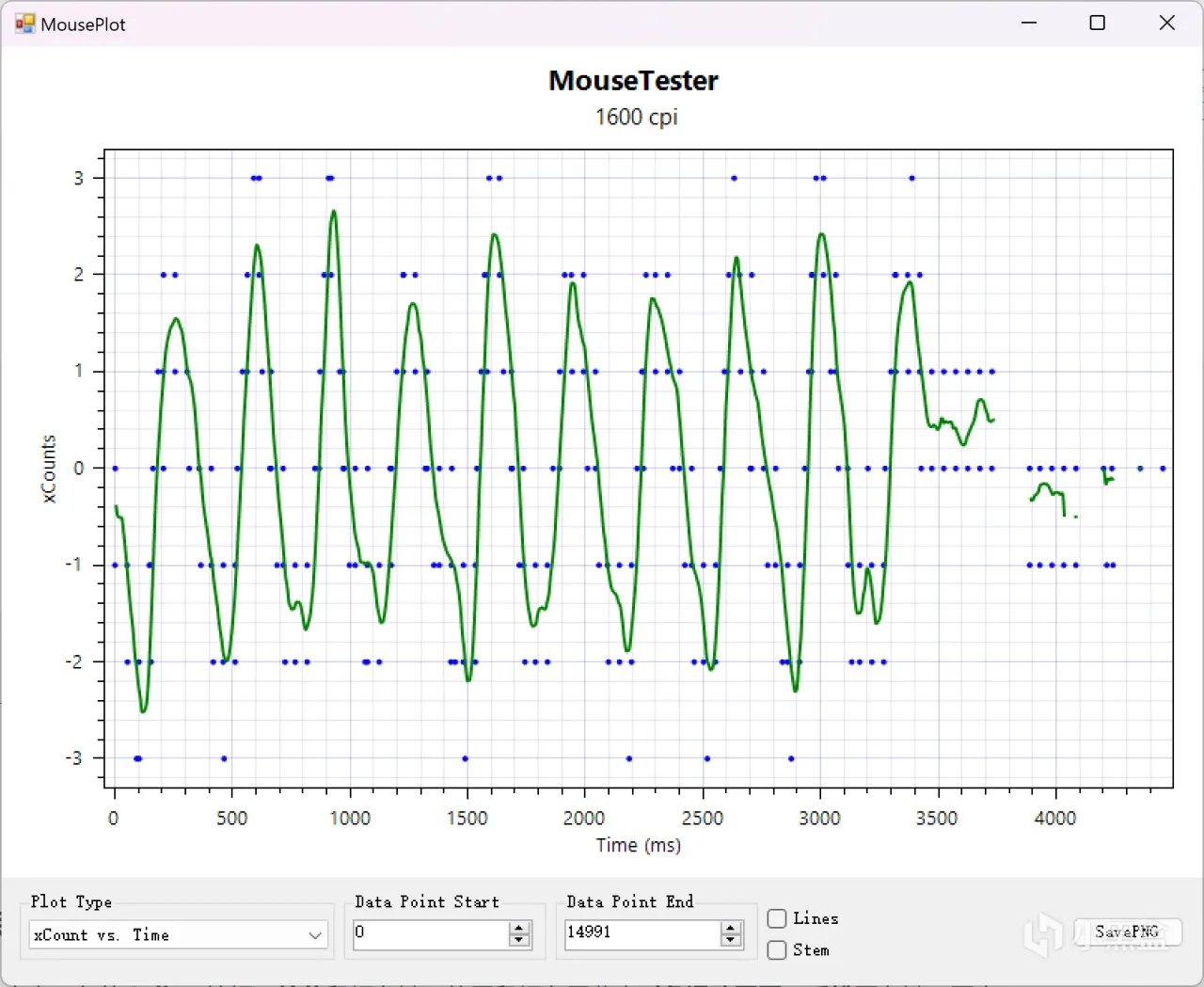
Task: Focus the Data Point Start field
Action: (x=431, y=934)
